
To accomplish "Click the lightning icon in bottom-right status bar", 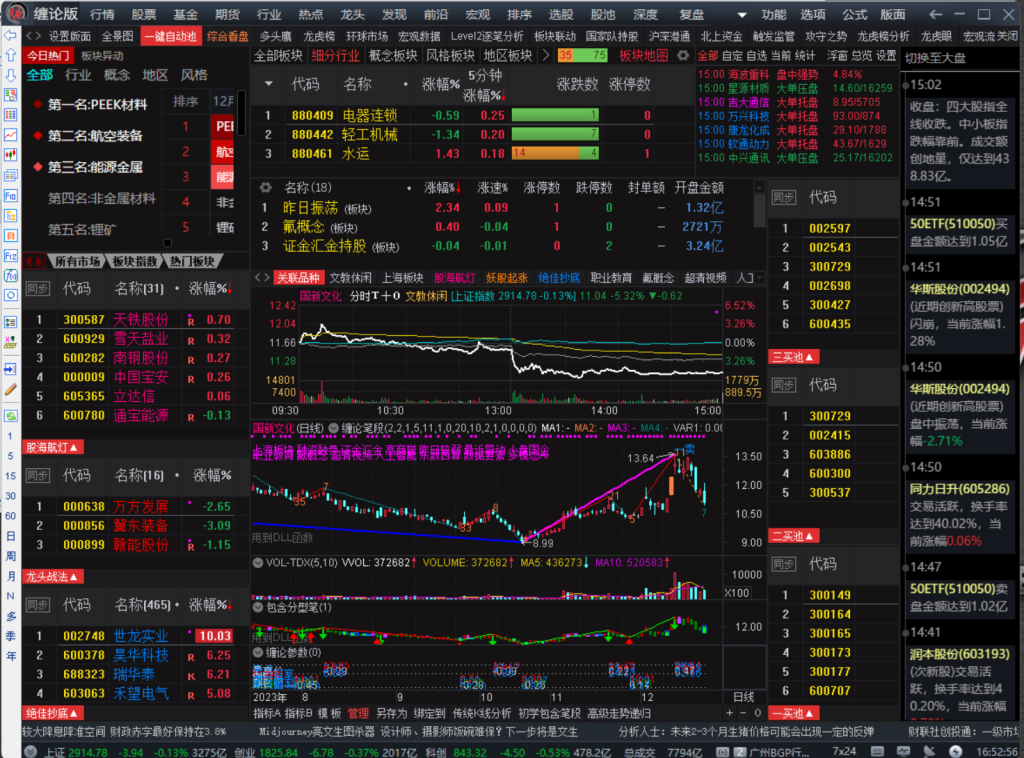I will (955, 751).
